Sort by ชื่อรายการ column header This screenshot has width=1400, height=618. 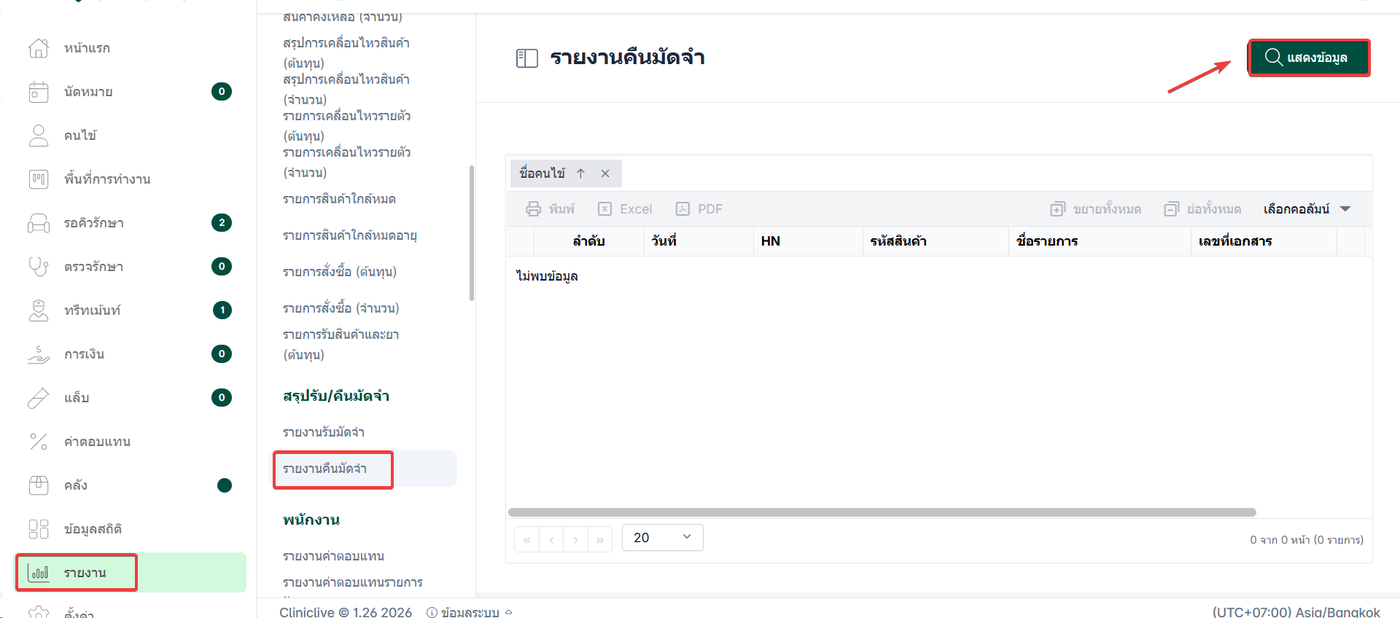point(1099,241)
